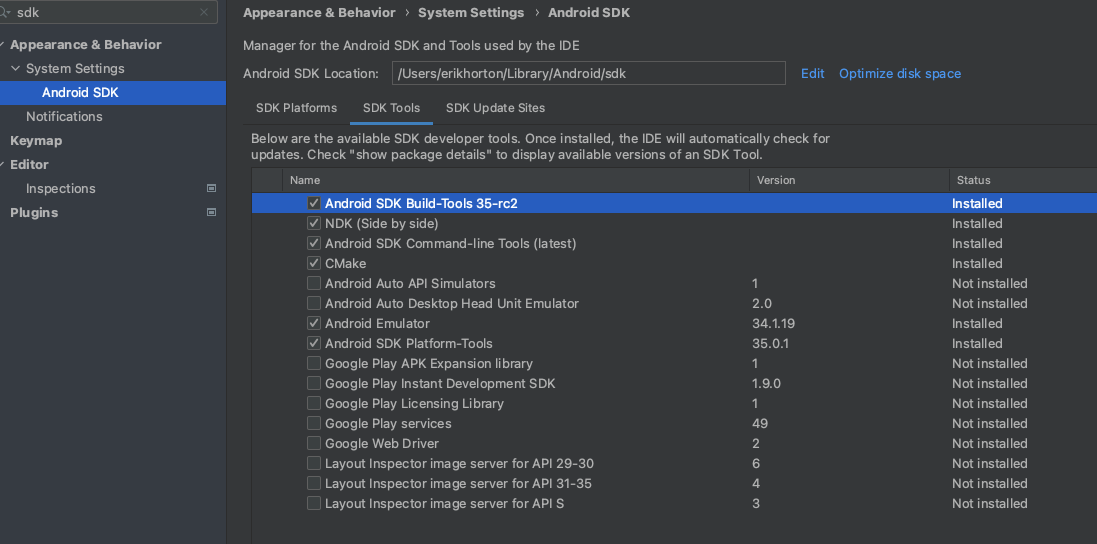Collapse the Editor section arrow
Image resolution: width=1097 pixels, height=544 pixels.
point(3,165)
